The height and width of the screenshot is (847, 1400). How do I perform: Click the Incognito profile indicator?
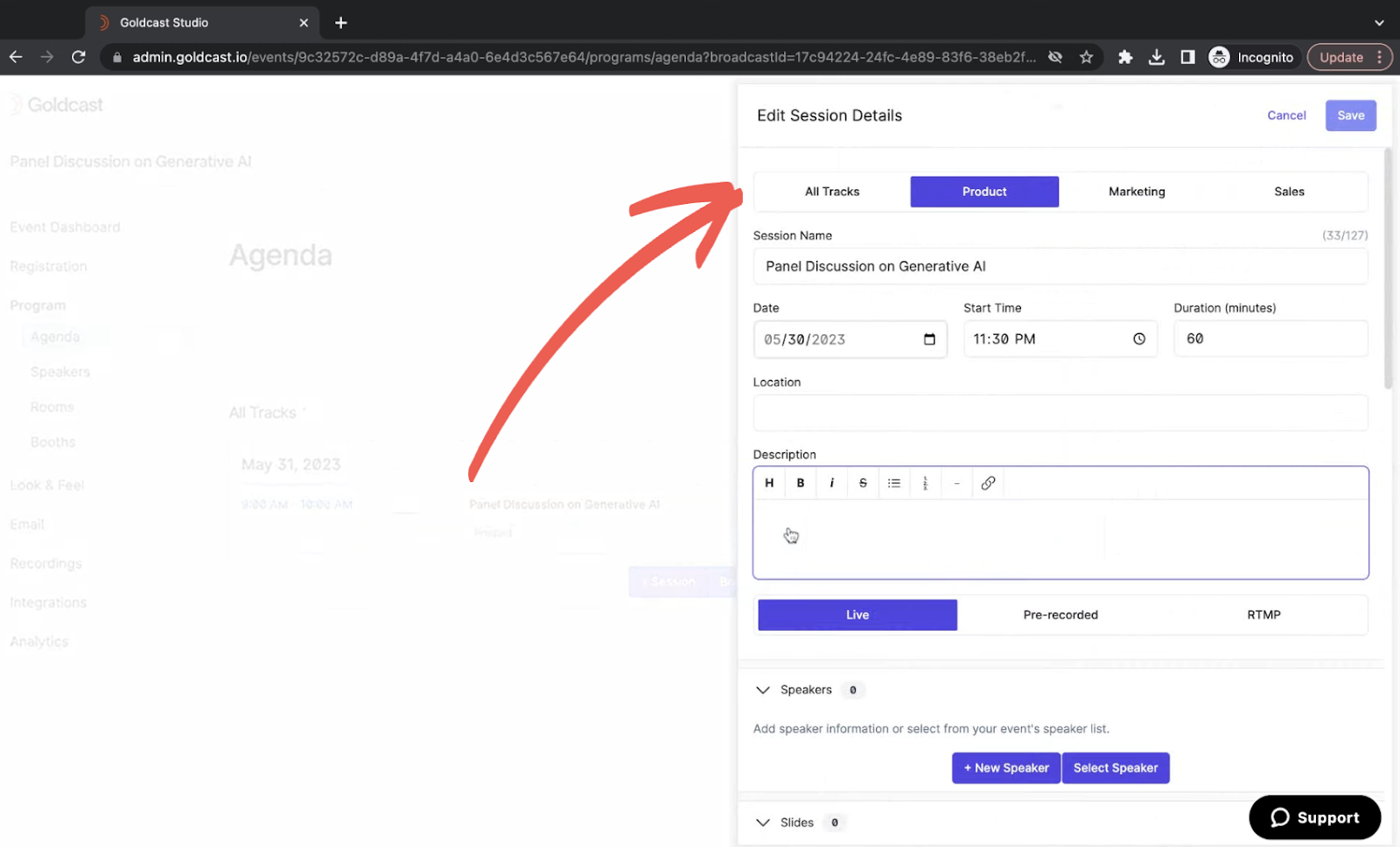(1251, 57)
